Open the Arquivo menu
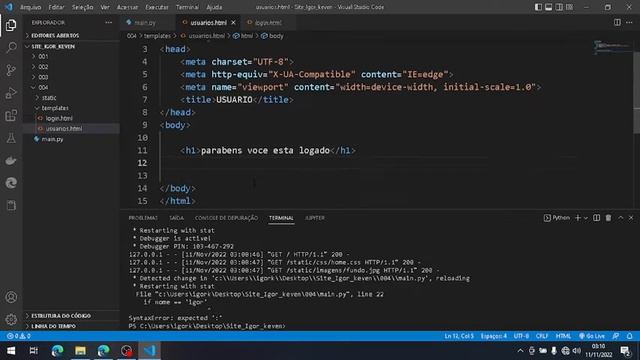Screen dimensions: 640x360 tap(30, 7)
